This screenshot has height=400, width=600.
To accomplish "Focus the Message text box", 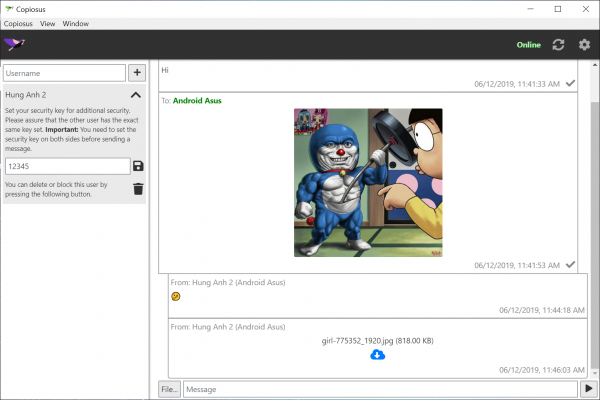I will point(380,389).
